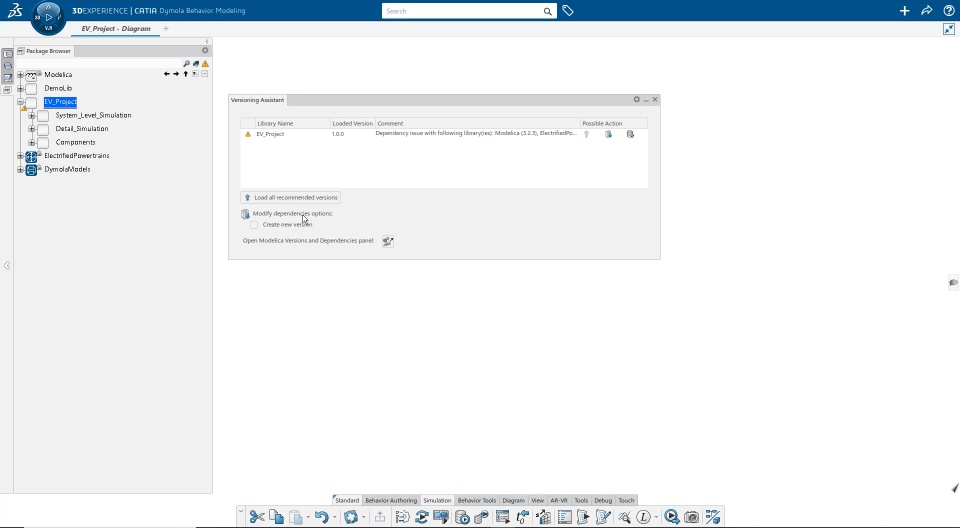Switch to the Behavior Authoring tab
960x528 pixels.
pos(391,500)
